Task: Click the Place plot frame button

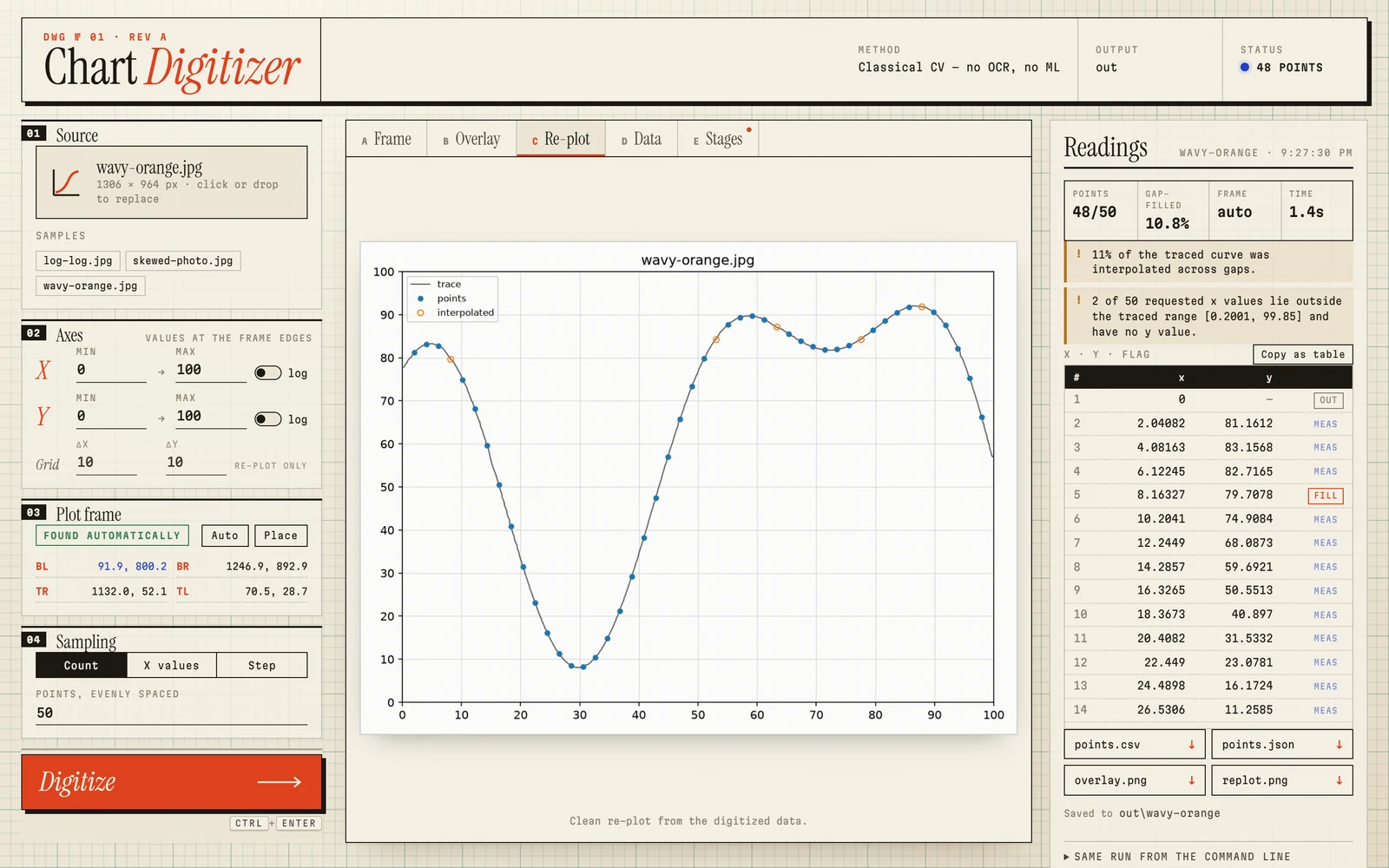Action: point(280,536)
